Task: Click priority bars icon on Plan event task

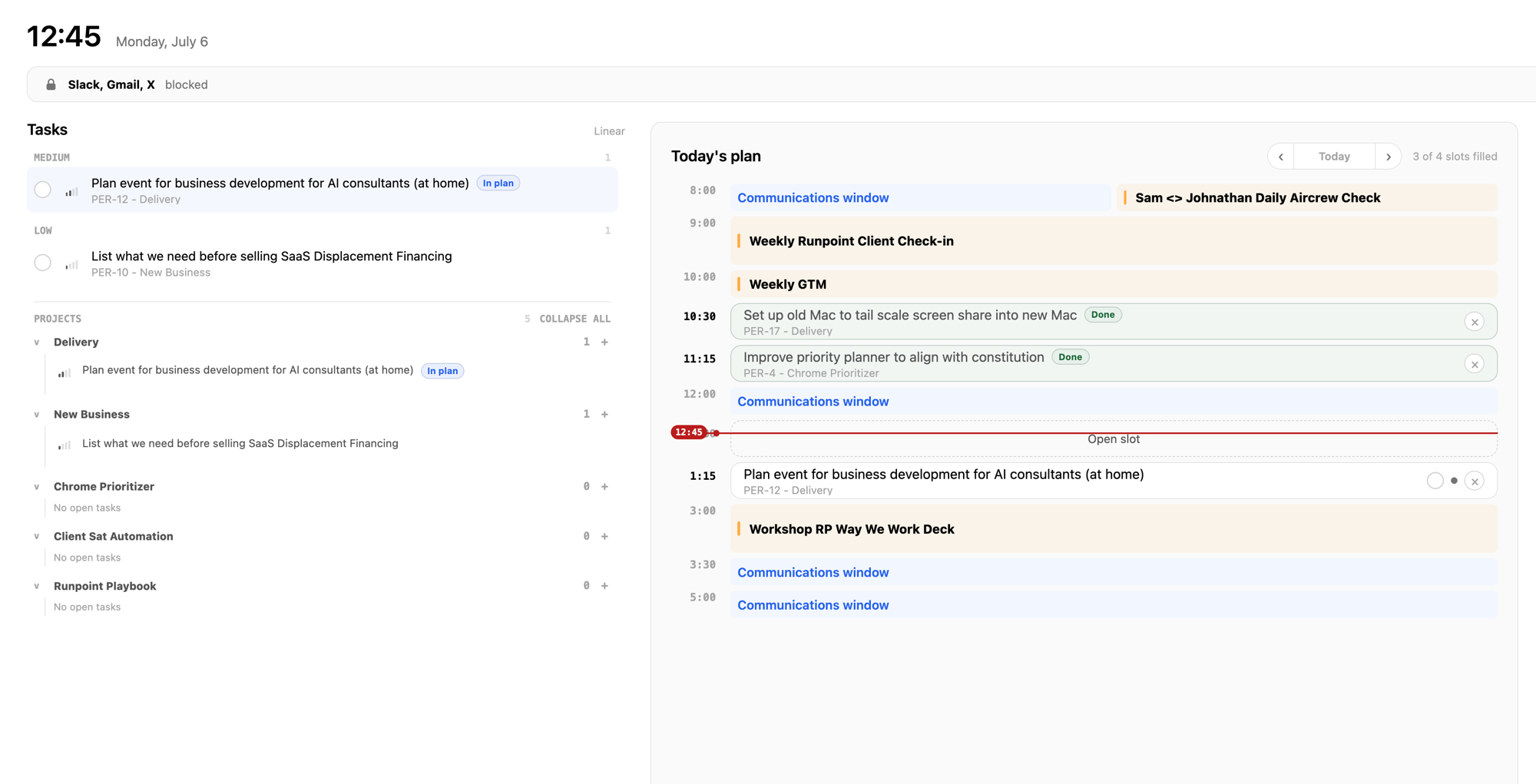Action: point(71,190)
